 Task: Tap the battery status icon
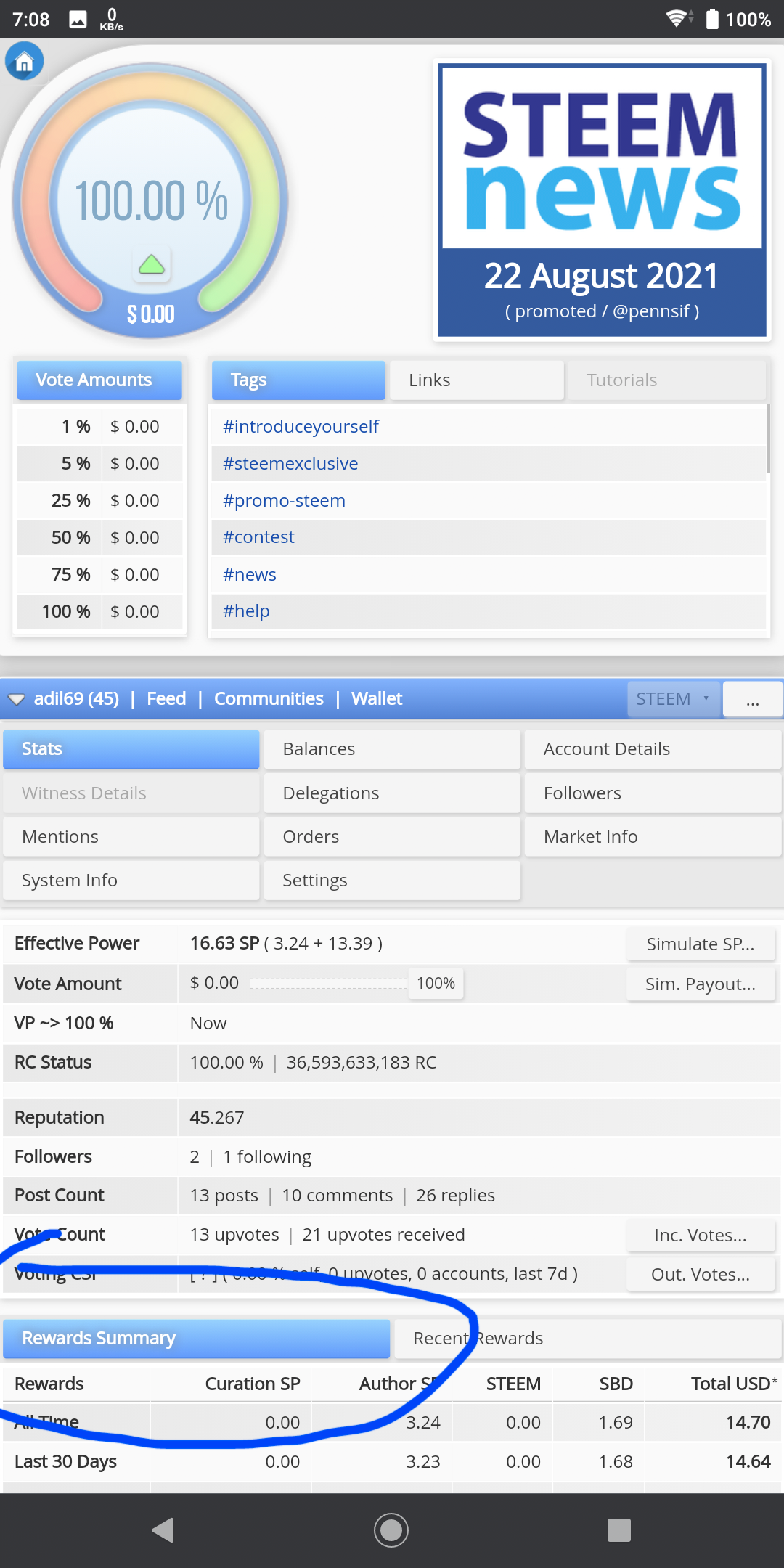pos(712,18)
